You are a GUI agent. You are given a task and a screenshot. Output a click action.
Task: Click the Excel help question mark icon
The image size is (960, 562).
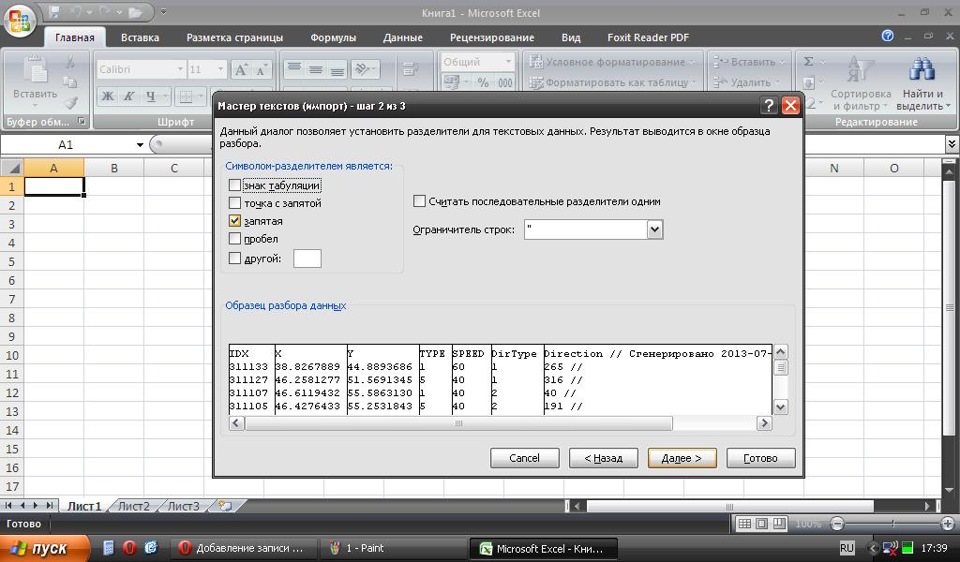tap(888, 36)
